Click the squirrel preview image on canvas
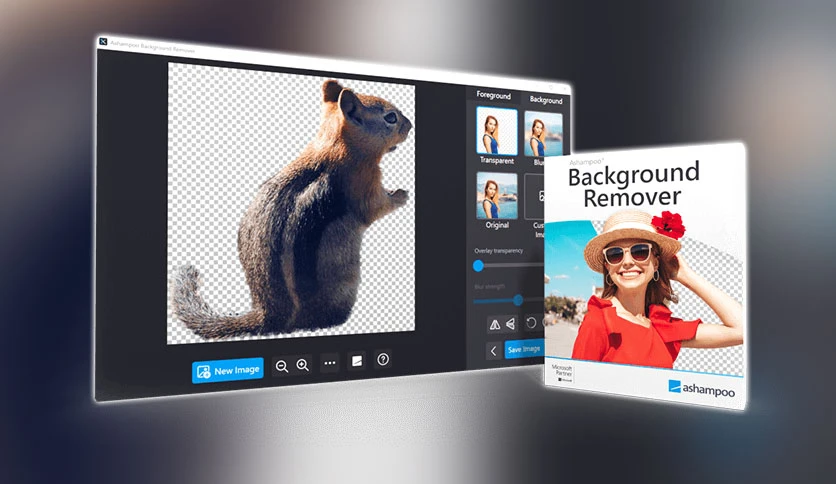This screenshot has width=836, height=484. pyautogui.click(x=291, y=204)
